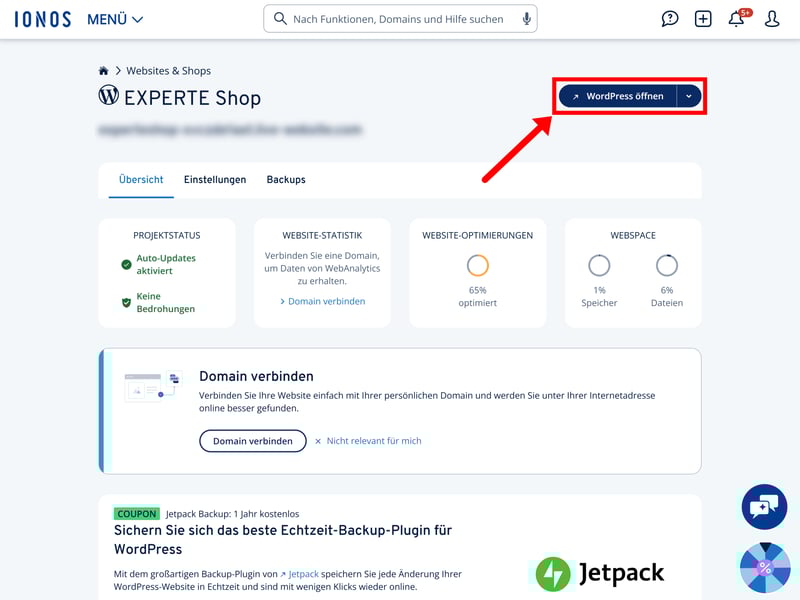Switch to the Backups tab
This screenshot has width=800, height=600.
click(x=286, y=180)
